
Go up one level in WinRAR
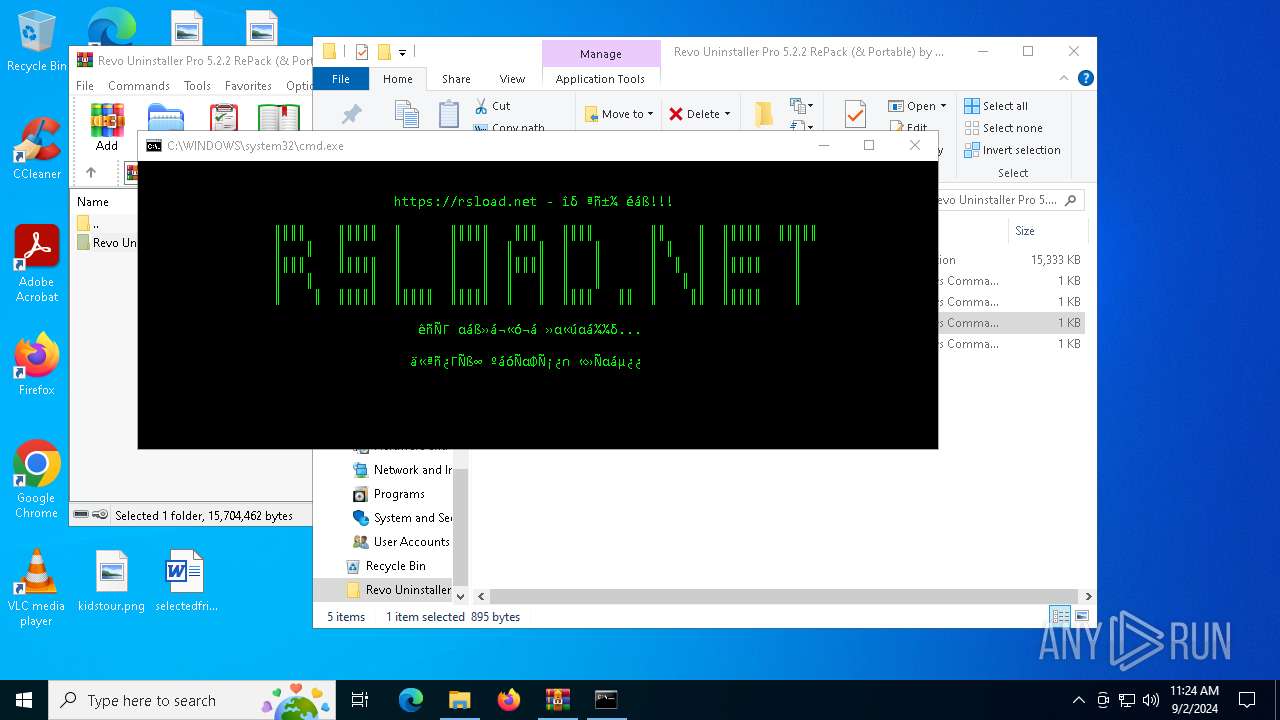coord(91,173)
